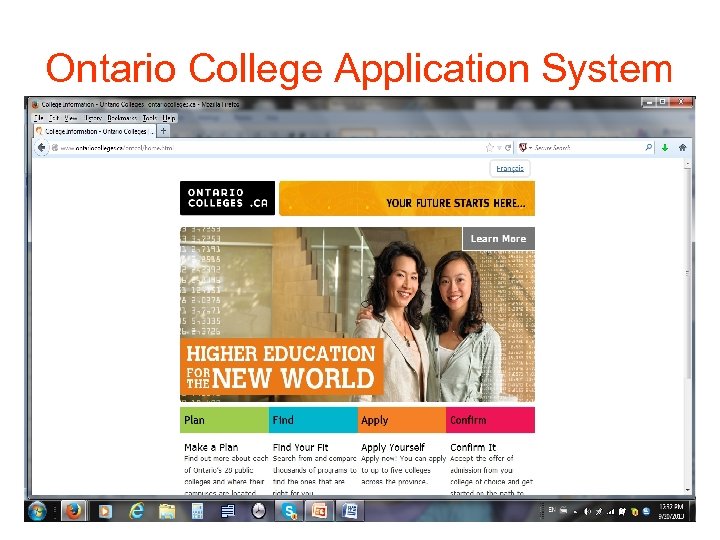Open the orange Apply section
The image size is (720, 540).
tap(402, 420)
